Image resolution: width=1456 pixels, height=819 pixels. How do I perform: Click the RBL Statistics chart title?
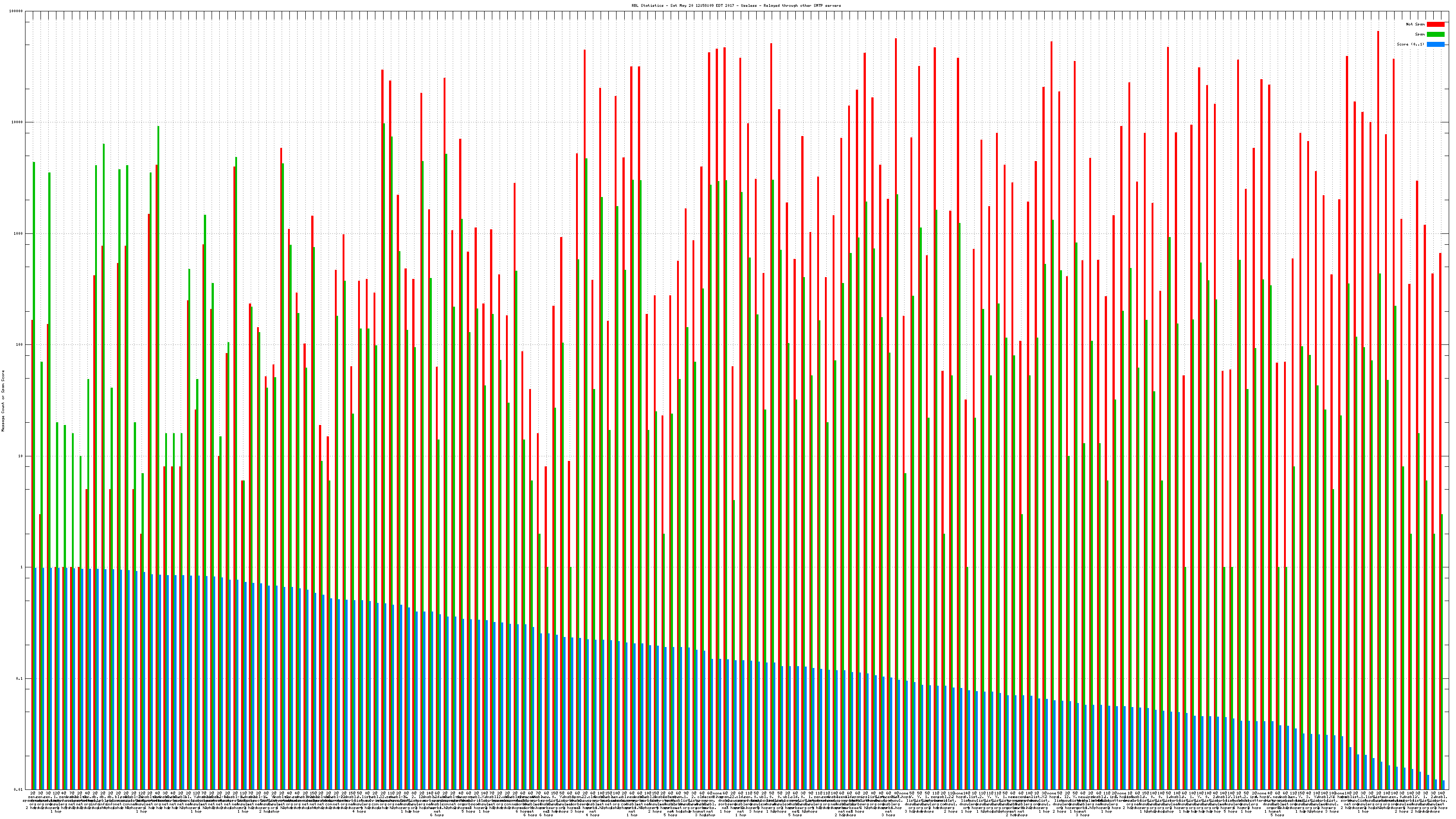pos(736,5)
